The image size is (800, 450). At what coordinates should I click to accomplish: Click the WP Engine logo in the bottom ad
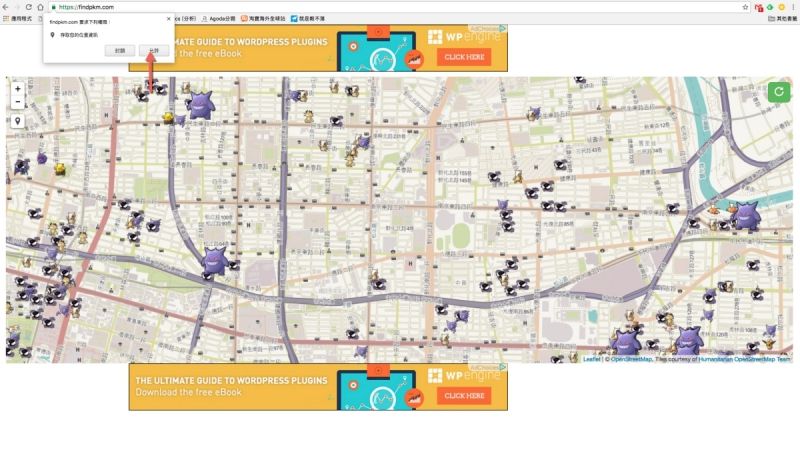(x=464, y=376)
